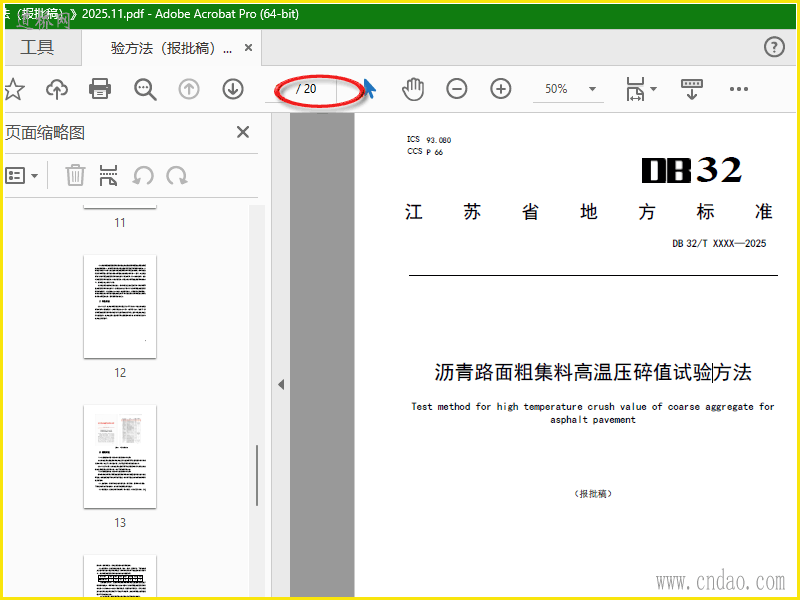Open find text magnifier tool

point(145,89)
